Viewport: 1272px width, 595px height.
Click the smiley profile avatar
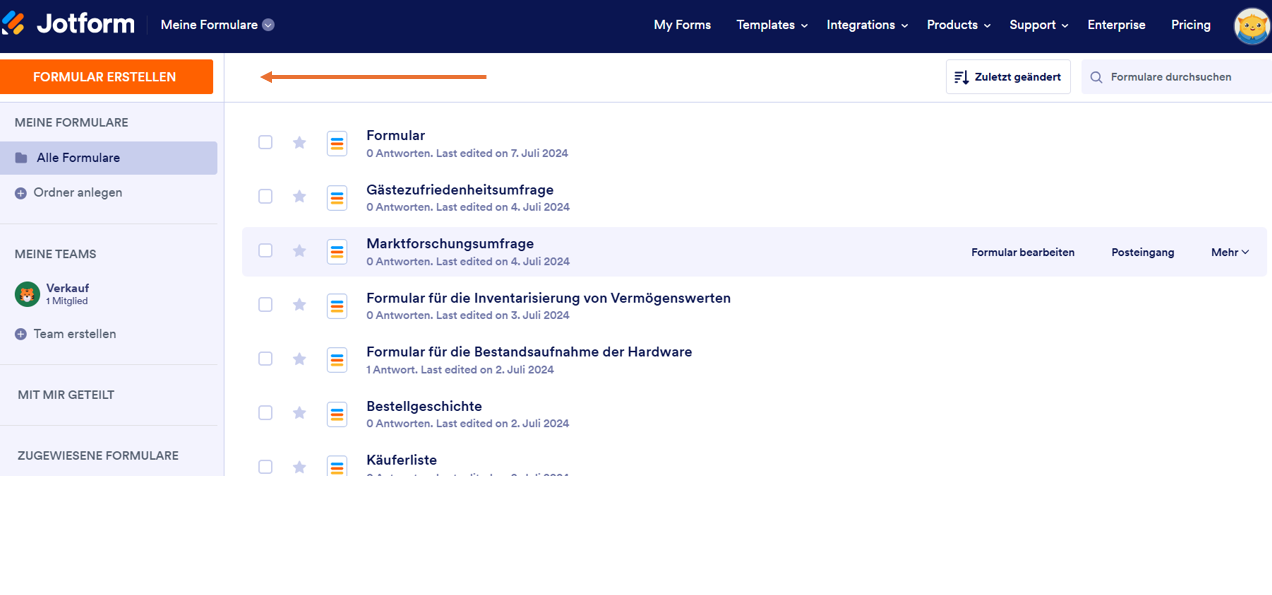tap(1252, 25)
